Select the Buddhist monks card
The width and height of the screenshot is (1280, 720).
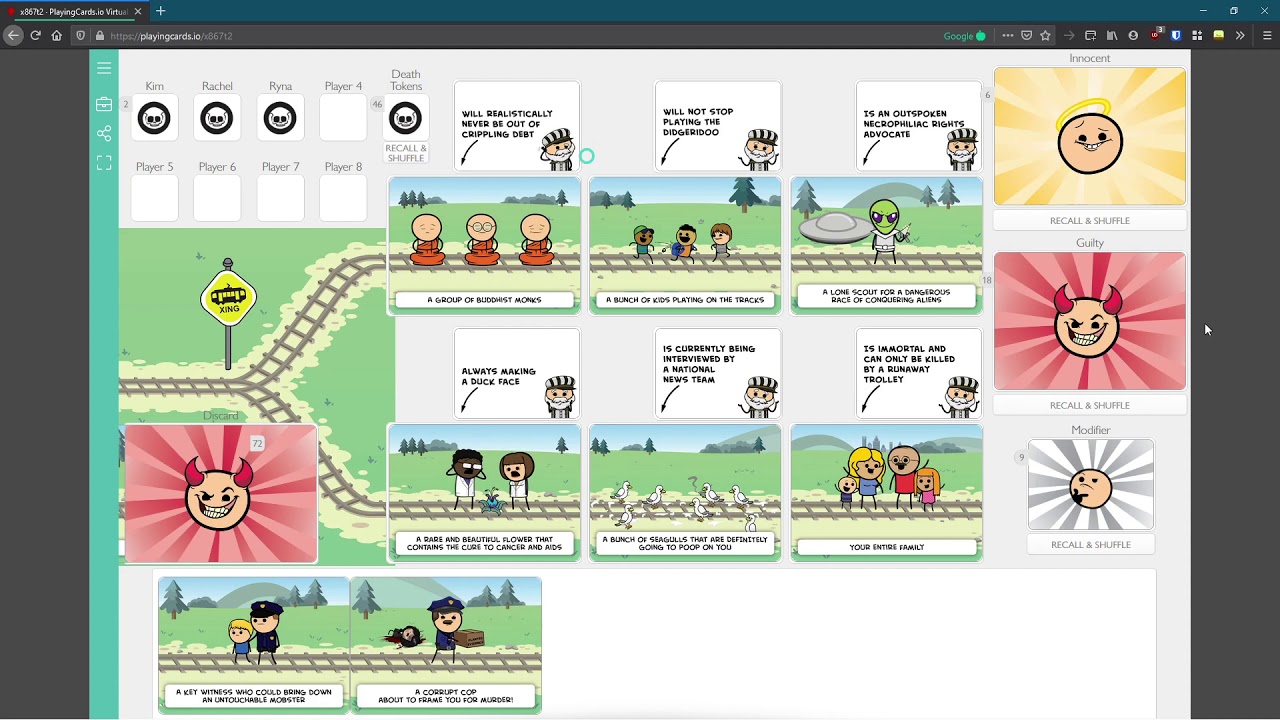484,246
